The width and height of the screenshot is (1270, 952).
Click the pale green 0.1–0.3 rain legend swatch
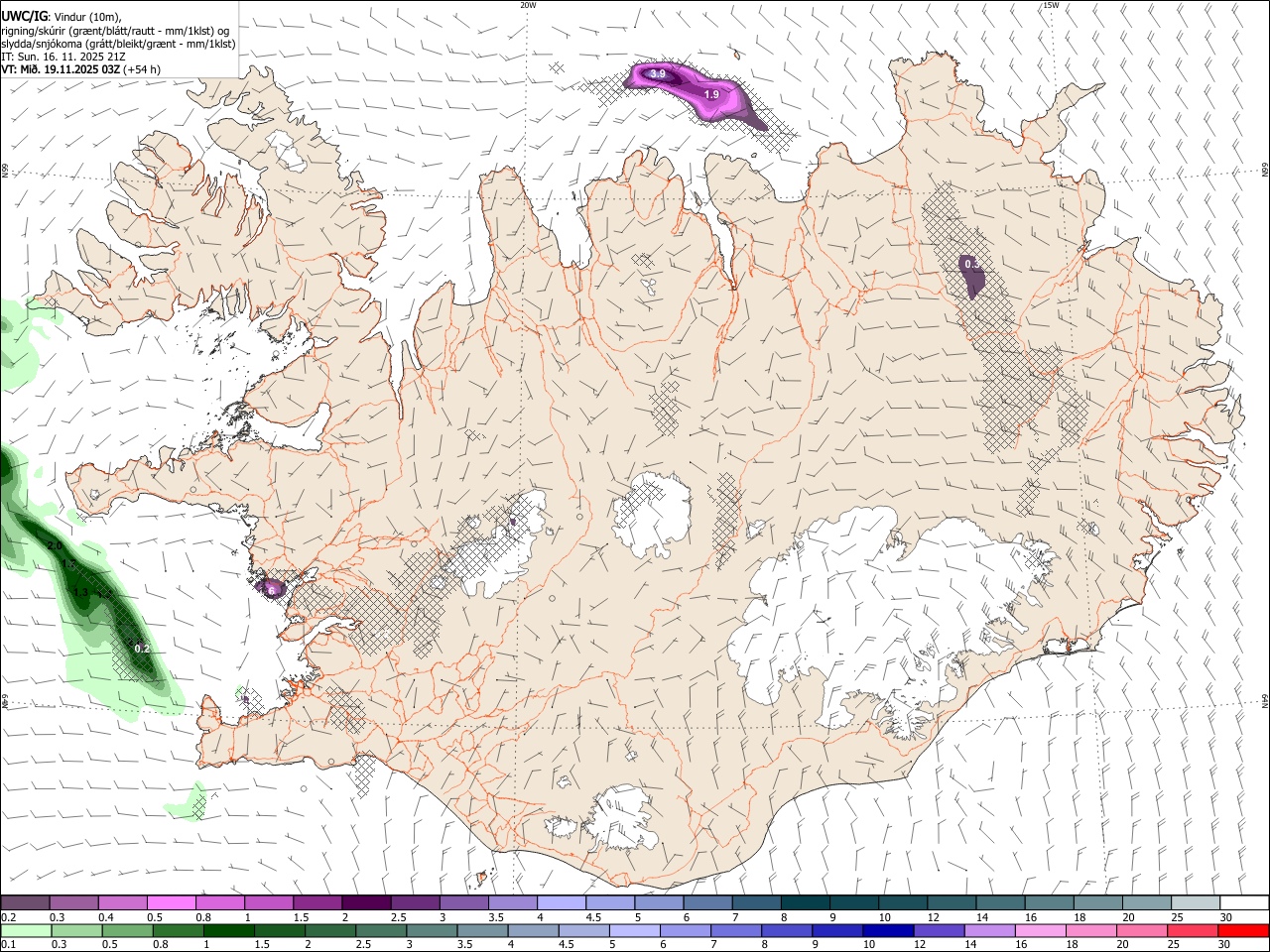click(x=24, y=930)
